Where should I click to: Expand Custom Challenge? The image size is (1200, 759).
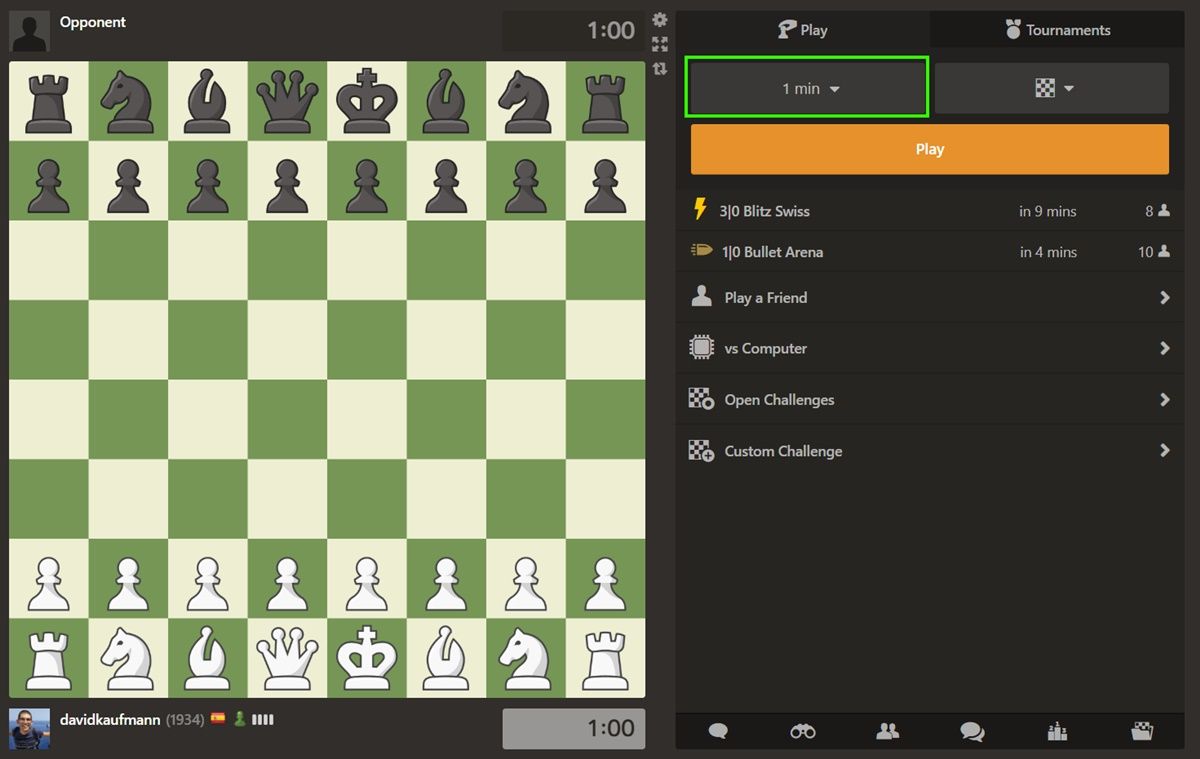click(929, 451)
